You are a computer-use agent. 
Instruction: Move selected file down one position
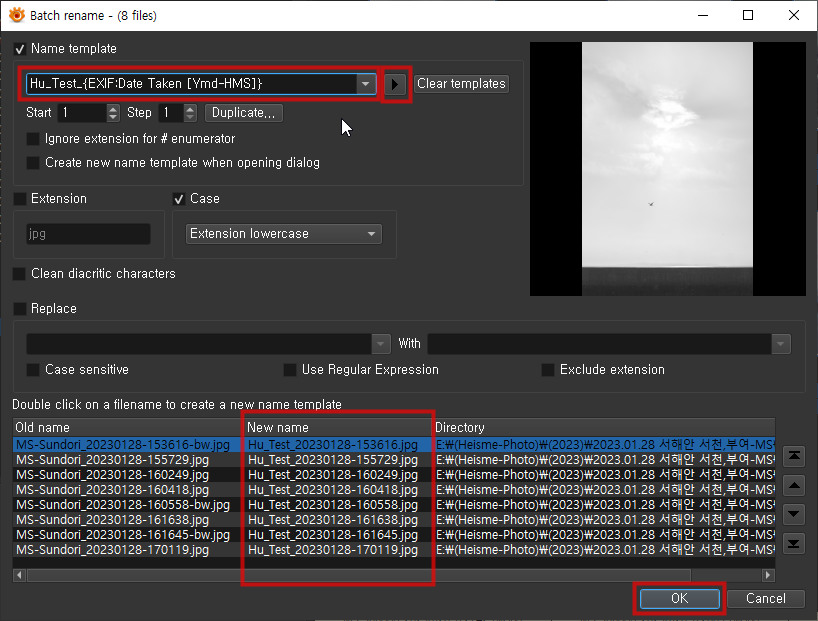point(792,514)
